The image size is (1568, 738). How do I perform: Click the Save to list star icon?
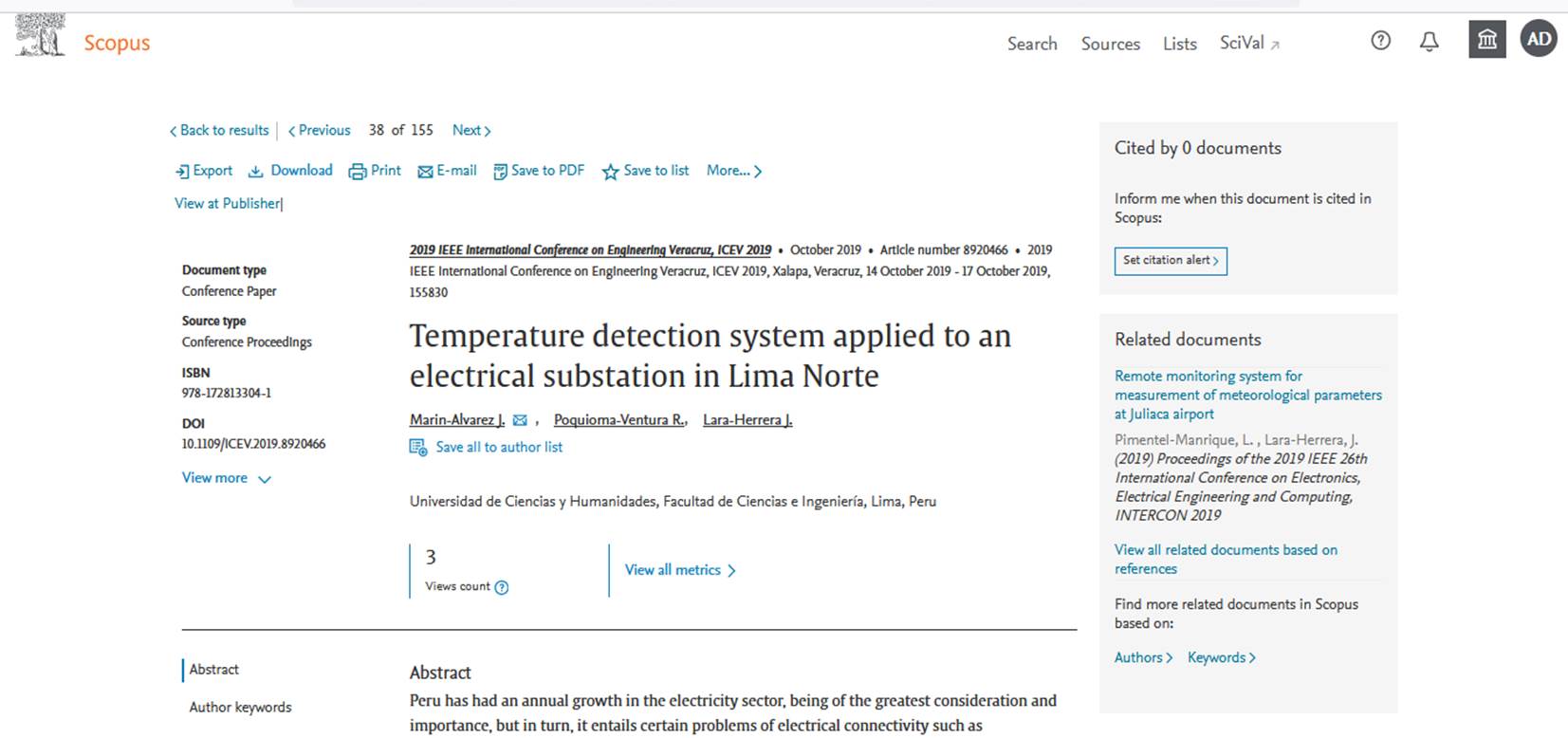pos(610,172)
